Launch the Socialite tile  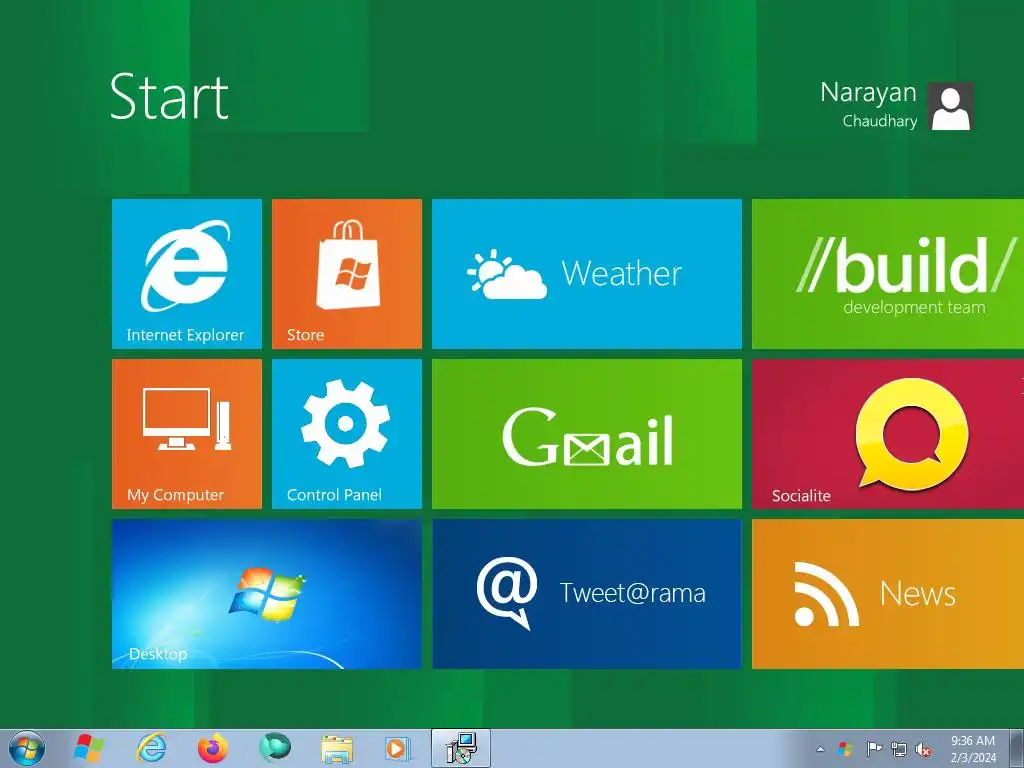coord(888,434)
